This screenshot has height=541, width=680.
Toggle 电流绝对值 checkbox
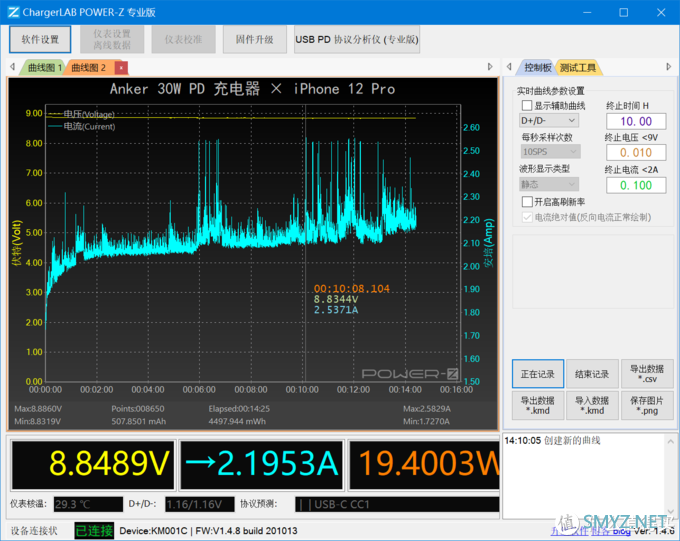coord(527,217)
